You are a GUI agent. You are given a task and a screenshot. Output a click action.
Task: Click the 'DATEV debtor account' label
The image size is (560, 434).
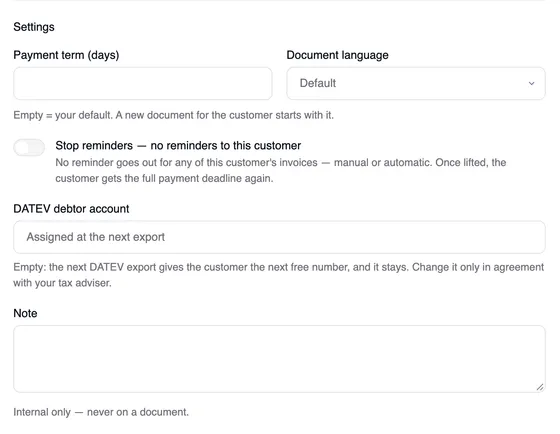point(71,209)
